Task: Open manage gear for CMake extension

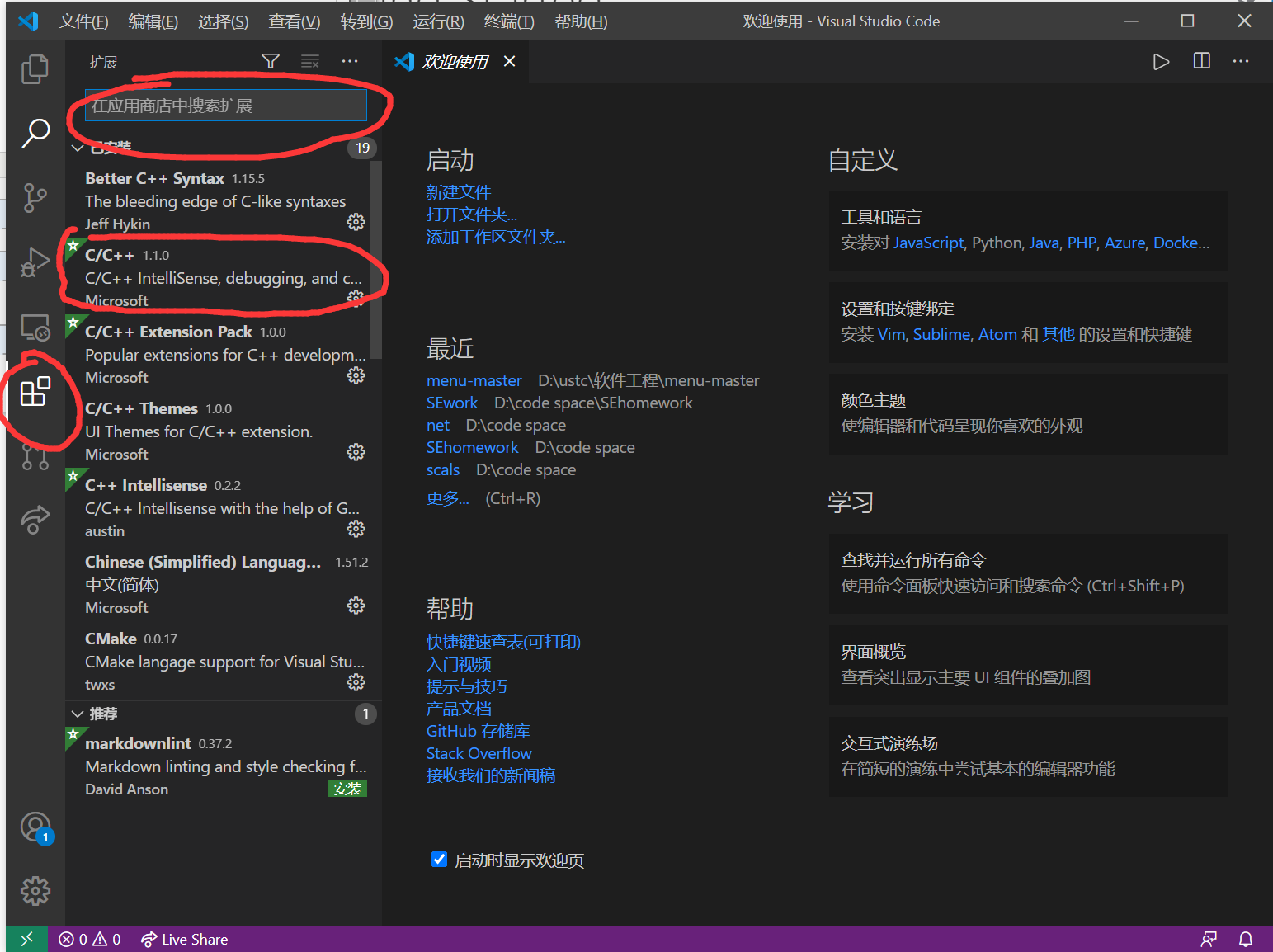Action: pos(356,682)
